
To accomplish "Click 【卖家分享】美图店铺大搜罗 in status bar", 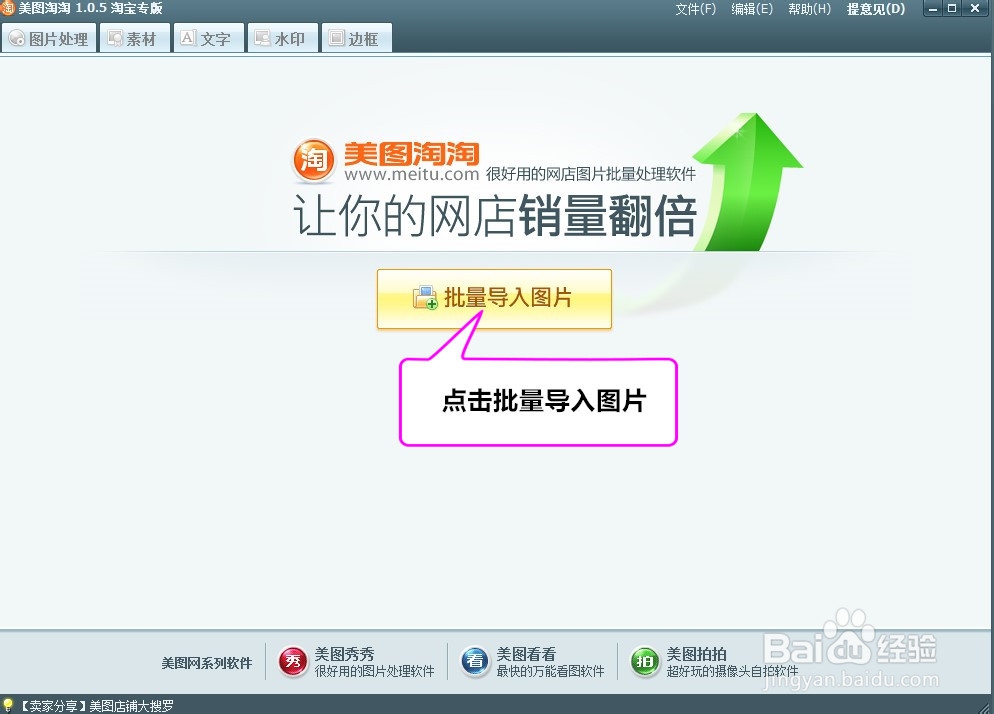I will 96,706.
